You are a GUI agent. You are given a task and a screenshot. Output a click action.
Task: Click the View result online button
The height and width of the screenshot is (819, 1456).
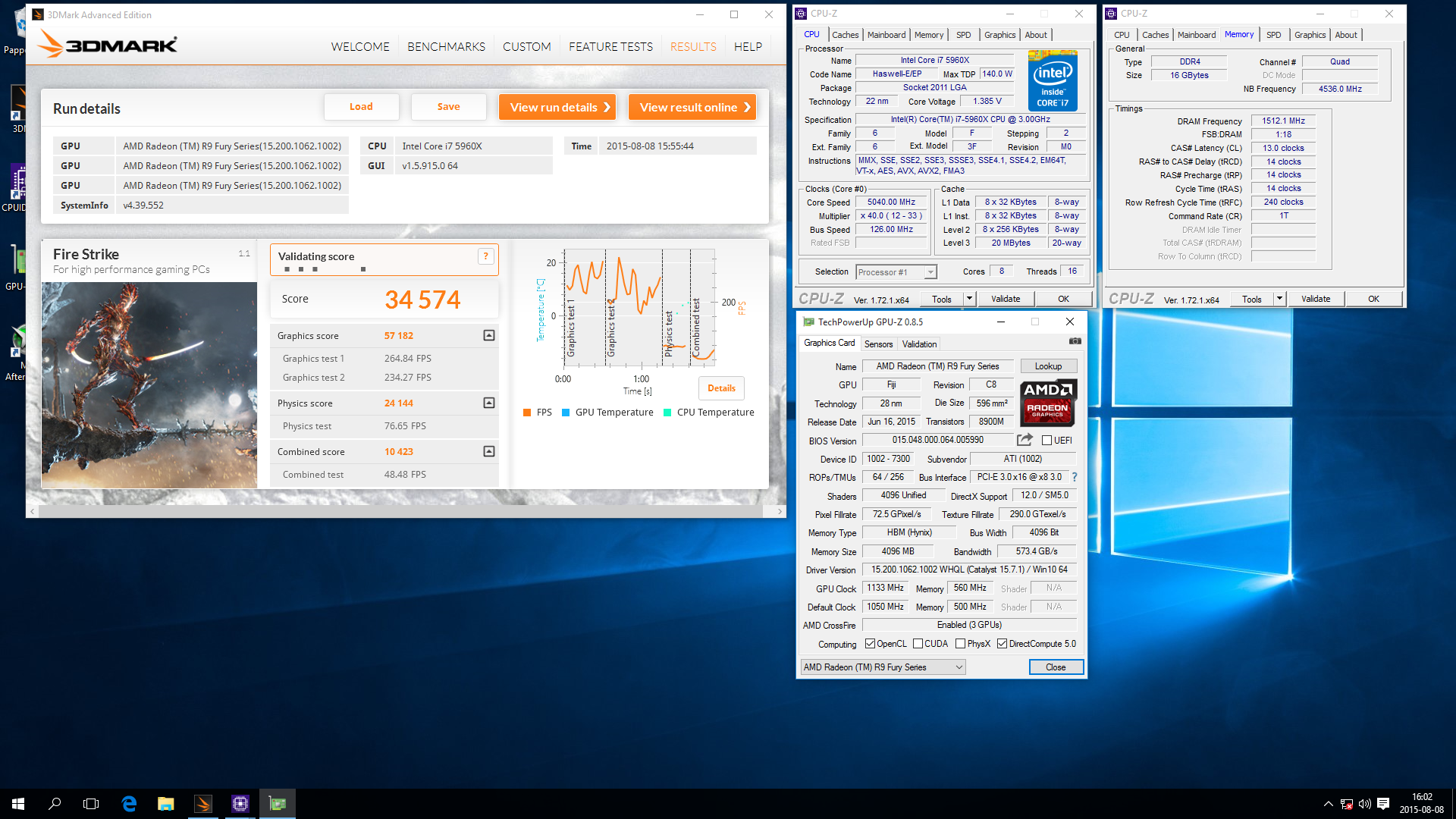click(x=692, y=107)
